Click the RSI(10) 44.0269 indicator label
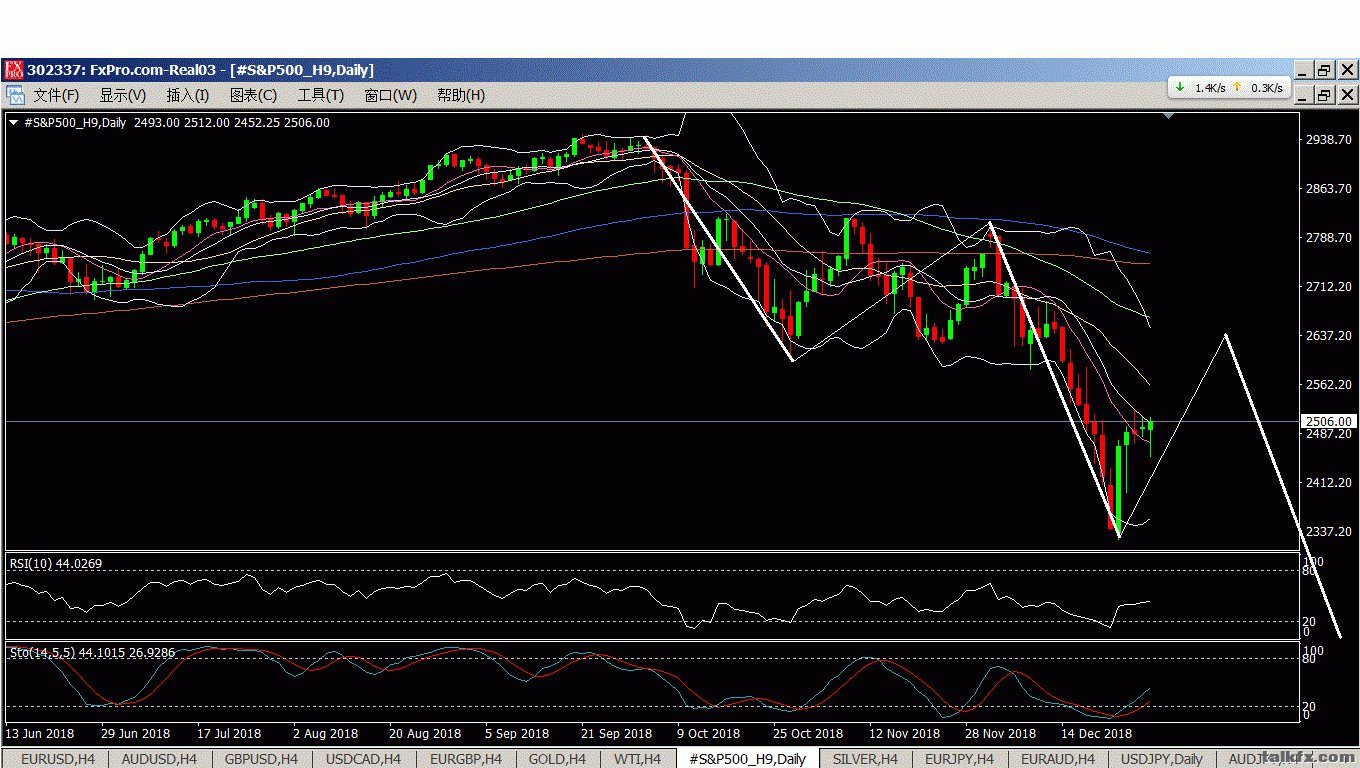The width and height of the screenshot is (1360, 768). (x=56, y=564)
